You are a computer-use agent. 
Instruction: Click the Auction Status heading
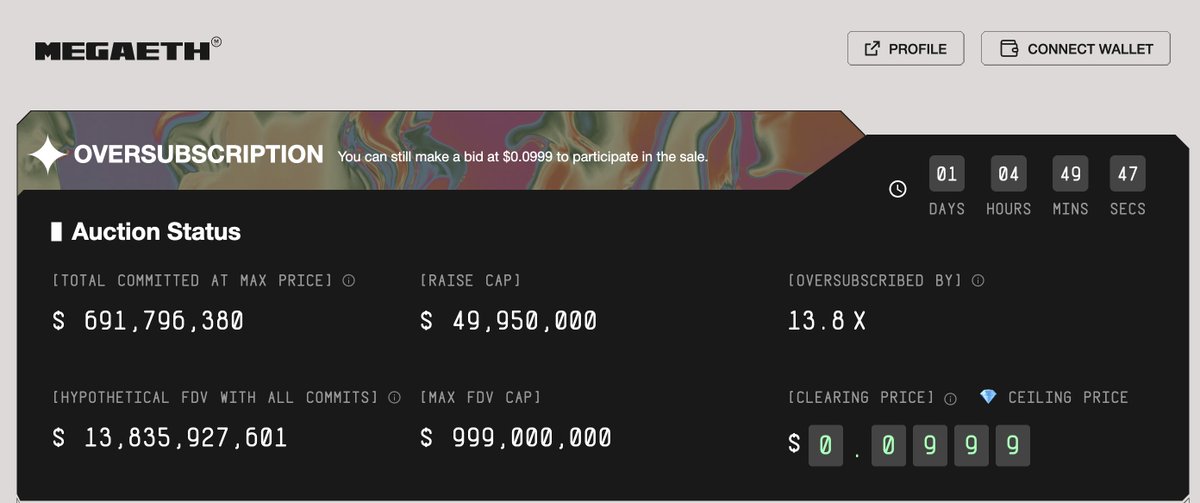click(156, 232)
